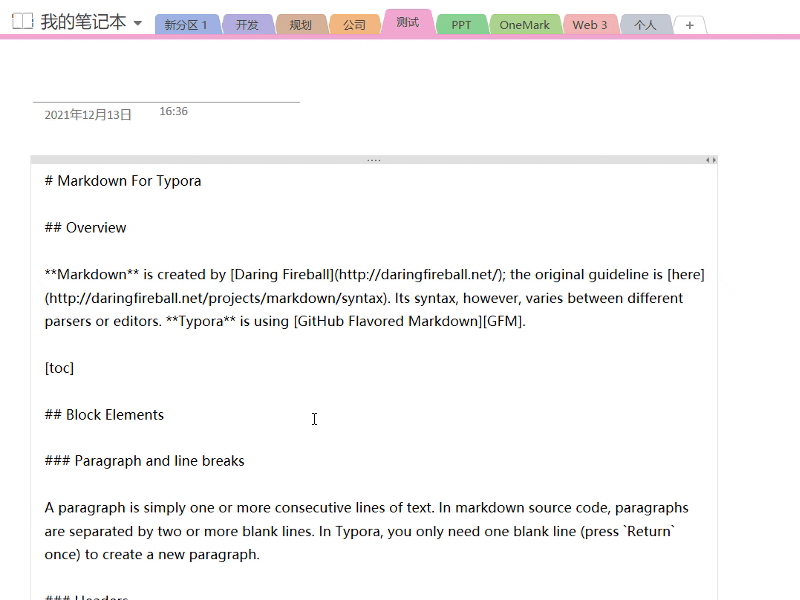Click + to add a new section
Screen dimensions: 800x600
point(689,25)
